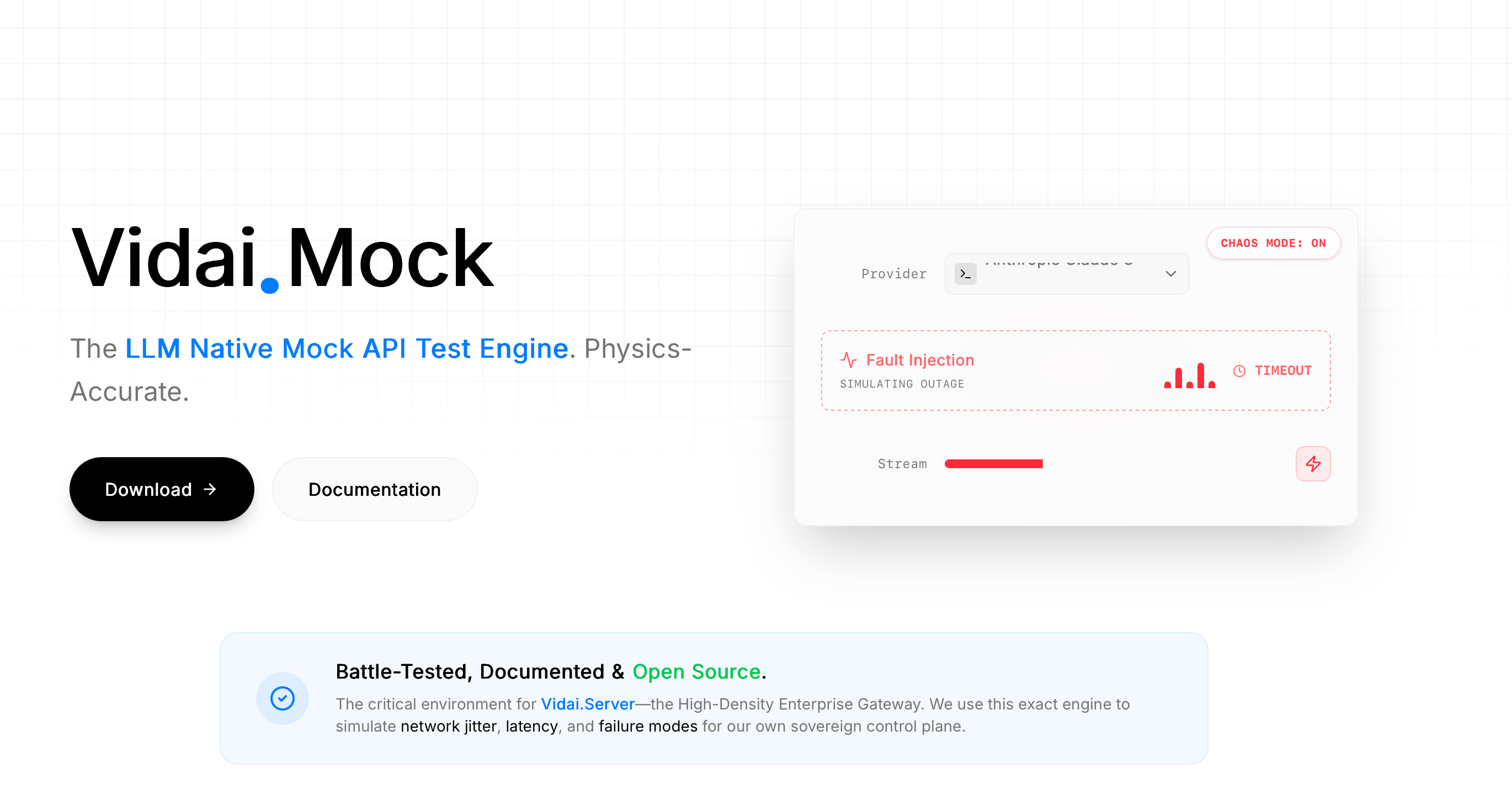1512x805 pixels.
Task: Open the Provider dropdown
Action: (x=1067, y=274)
